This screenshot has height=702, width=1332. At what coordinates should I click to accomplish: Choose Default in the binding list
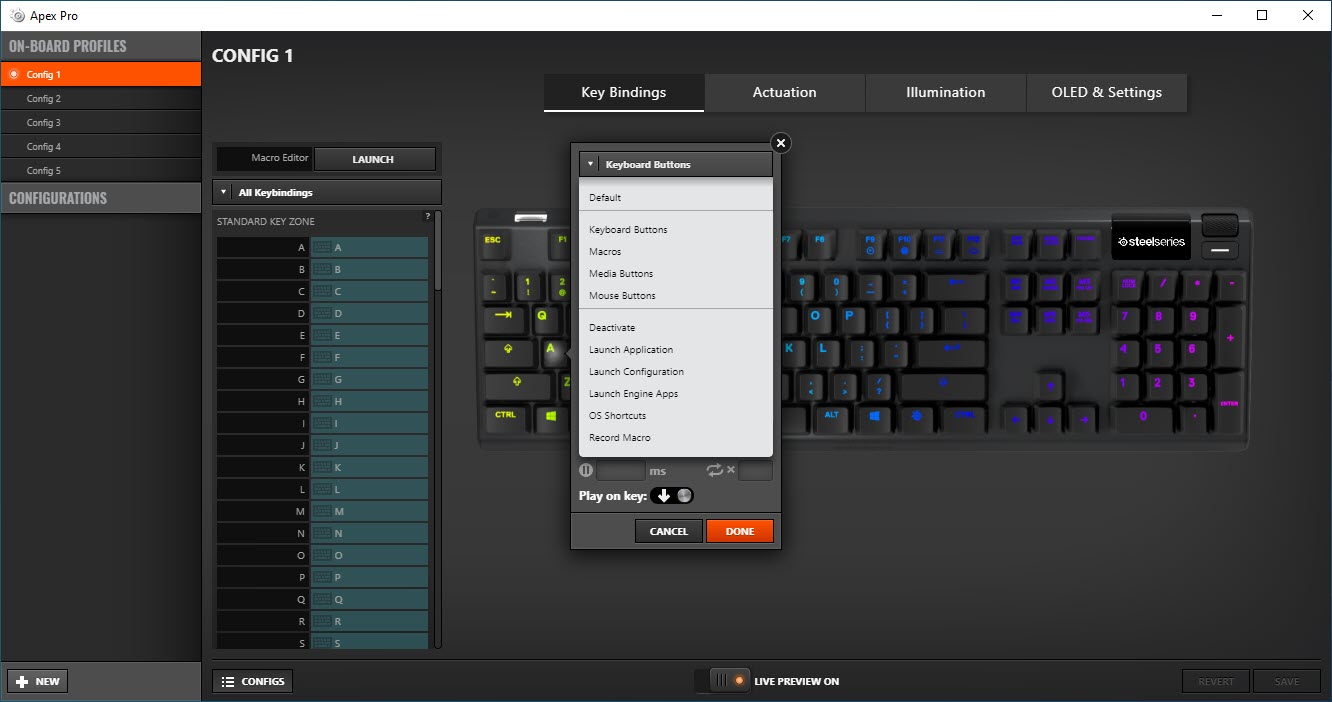605,198
